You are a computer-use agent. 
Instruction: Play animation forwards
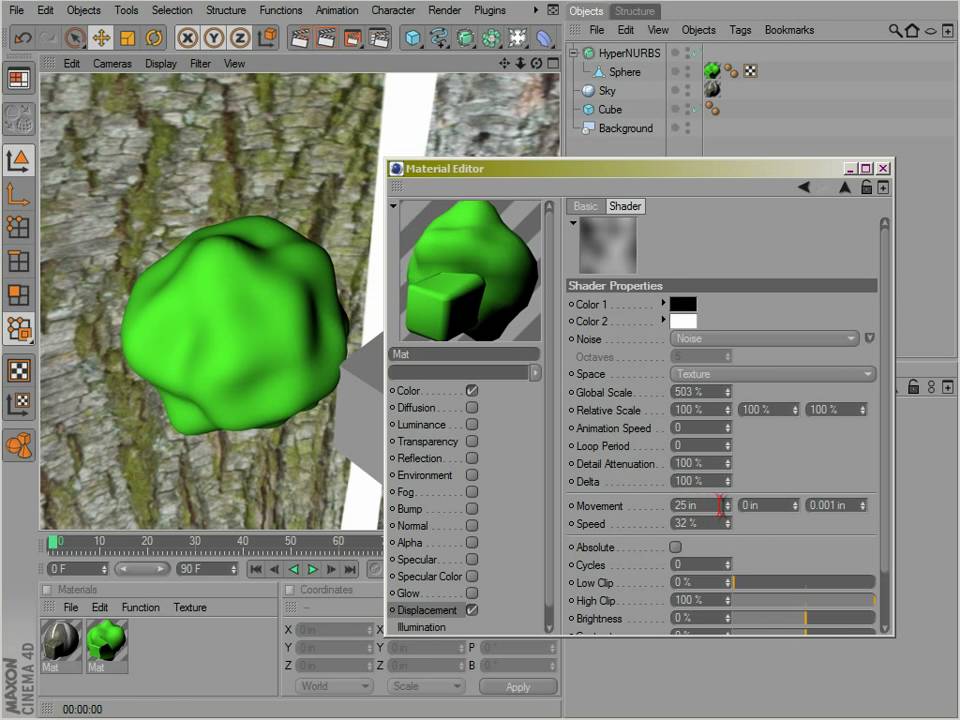pyautogui.click(x=312, y=569)
